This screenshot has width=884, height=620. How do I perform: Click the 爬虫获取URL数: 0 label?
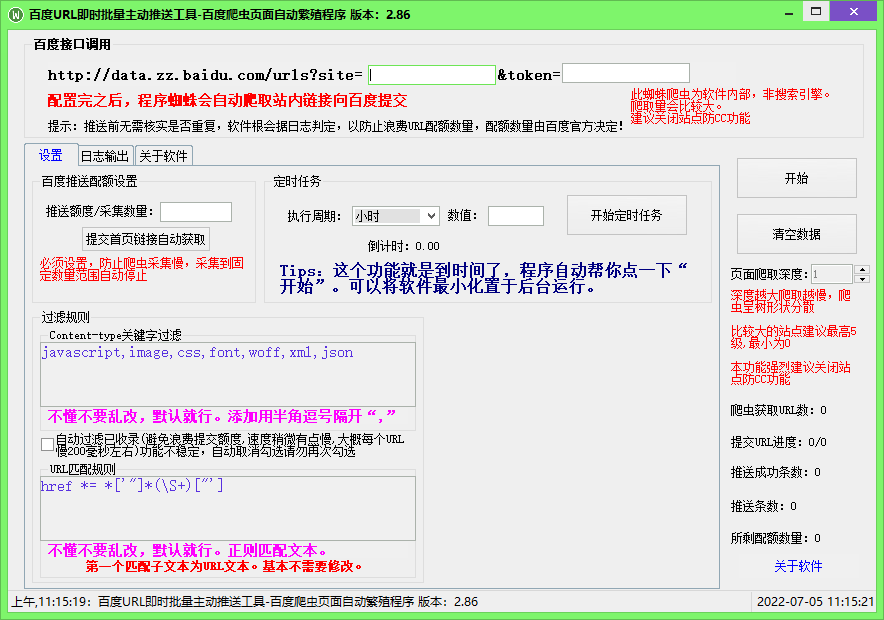pos(779,410)
